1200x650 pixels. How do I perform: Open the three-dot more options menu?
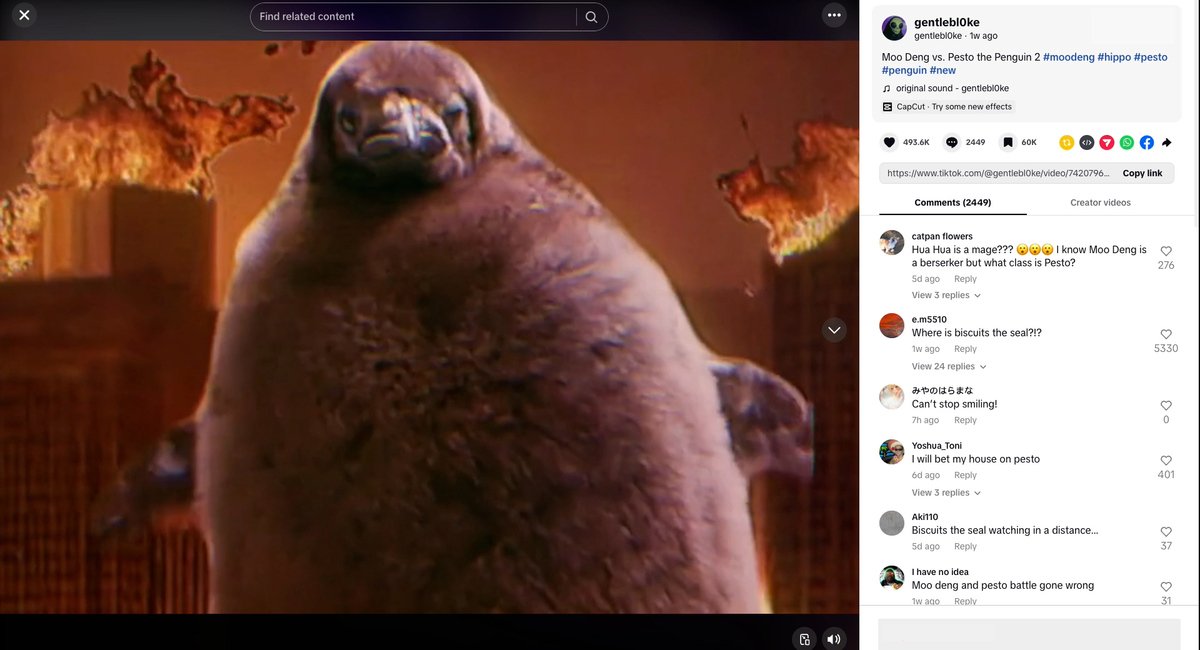(834, 15)
